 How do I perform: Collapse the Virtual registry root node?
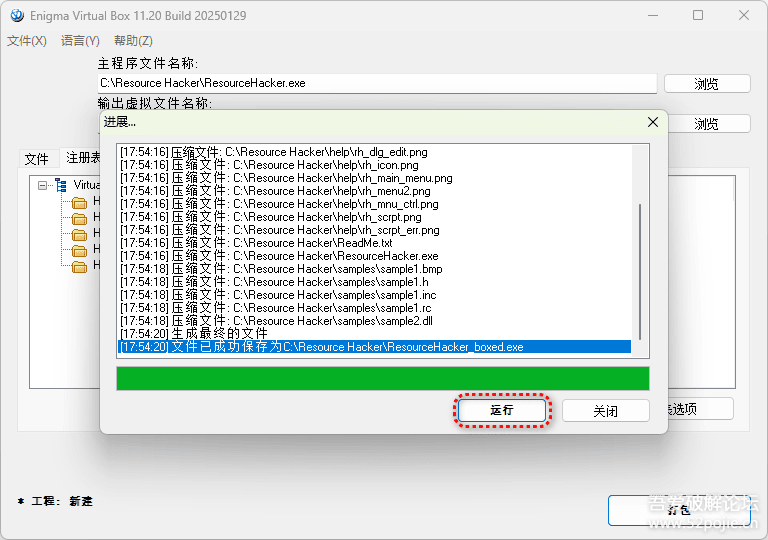43,185
